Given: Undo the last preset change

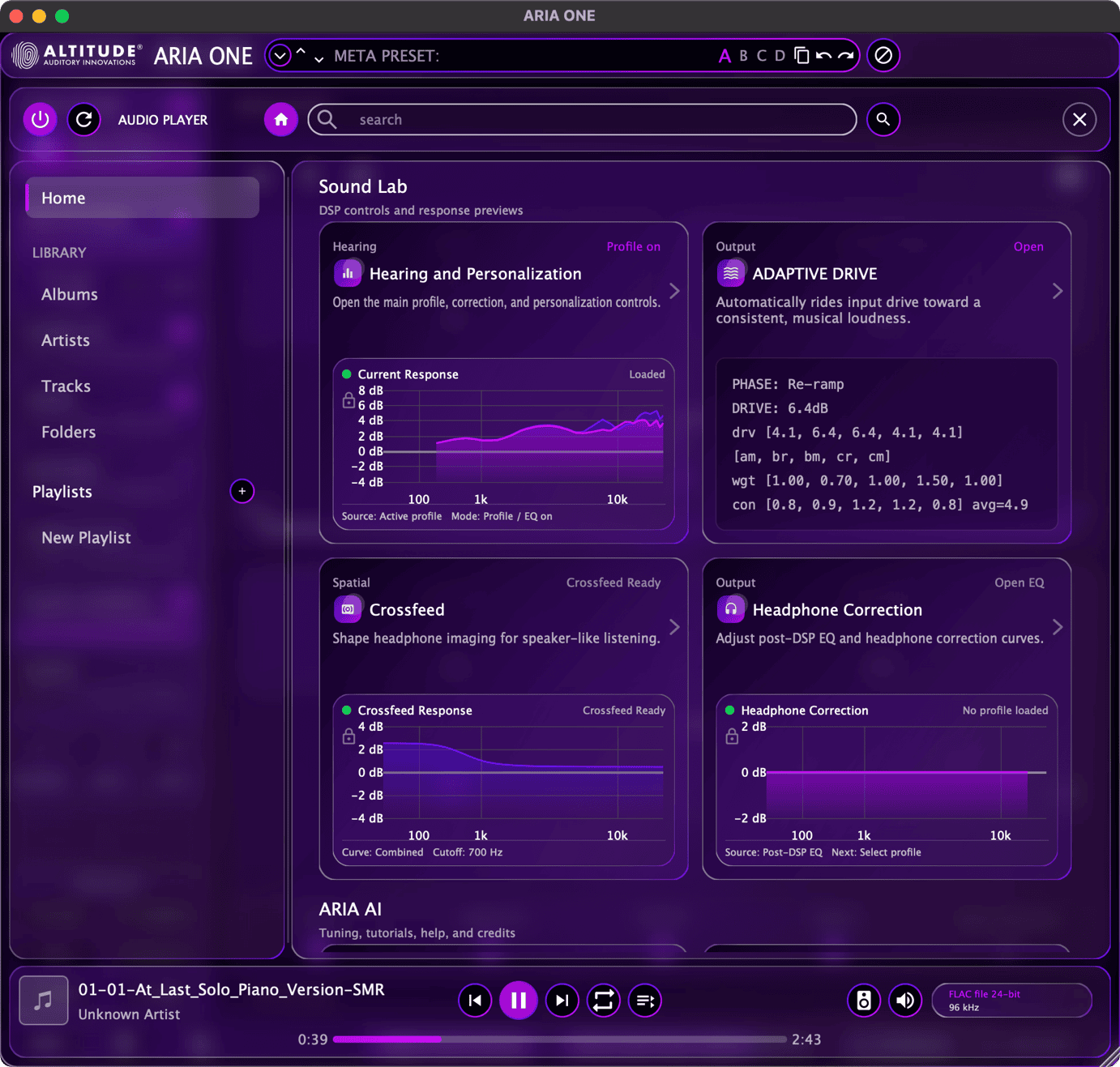Looking at the screenshot, I should coord(823,56).
